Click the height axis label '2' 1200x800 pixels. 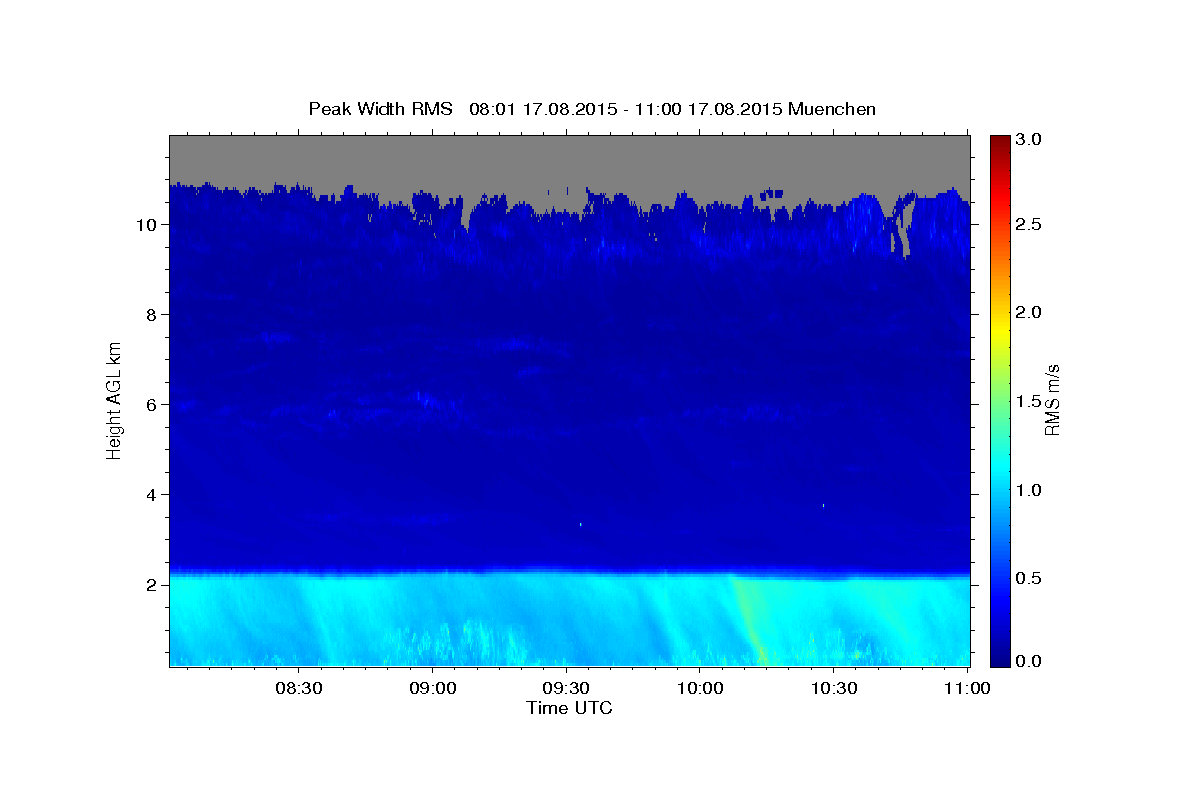tap(151, 585)
